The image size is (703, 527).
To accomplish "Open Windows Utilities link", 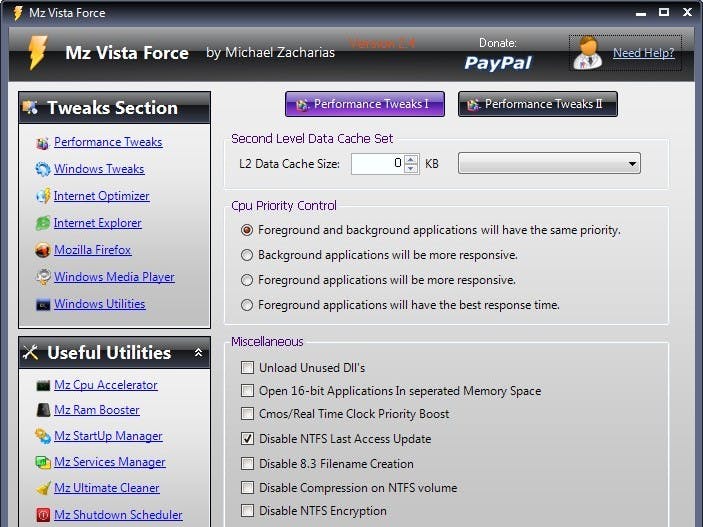I will (x=100, y=304).
